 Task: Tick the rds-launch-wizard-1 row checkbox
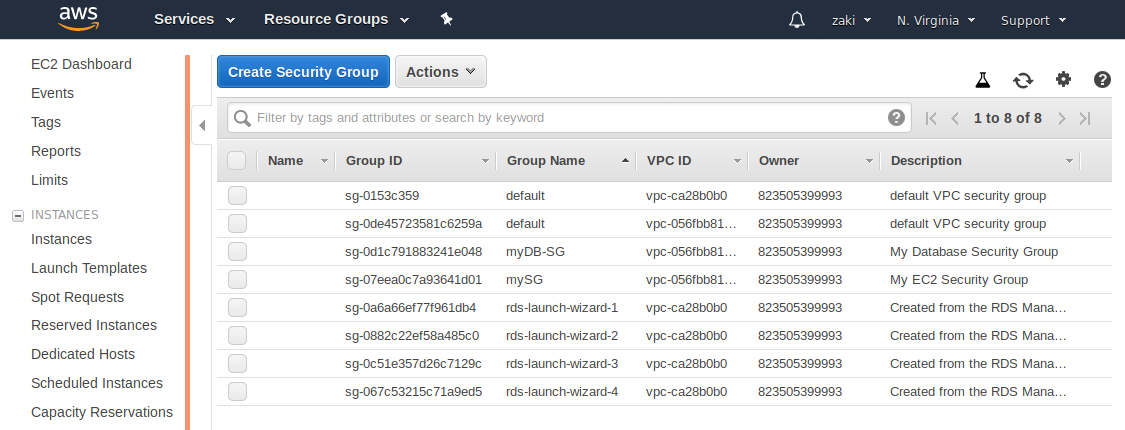(x=237, y=308)
